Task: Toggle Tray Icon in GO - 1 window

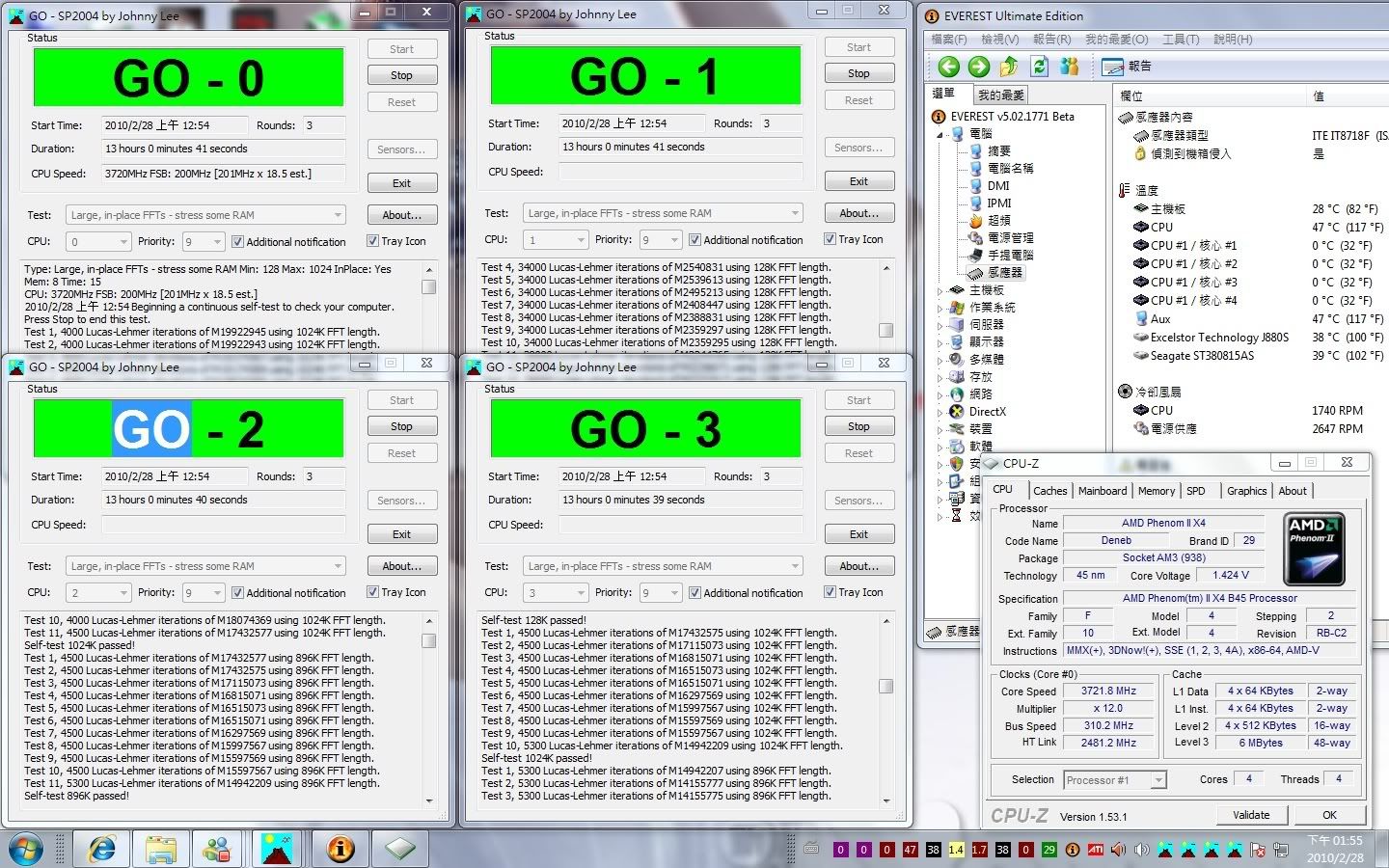Action: [x=854, y=239]
